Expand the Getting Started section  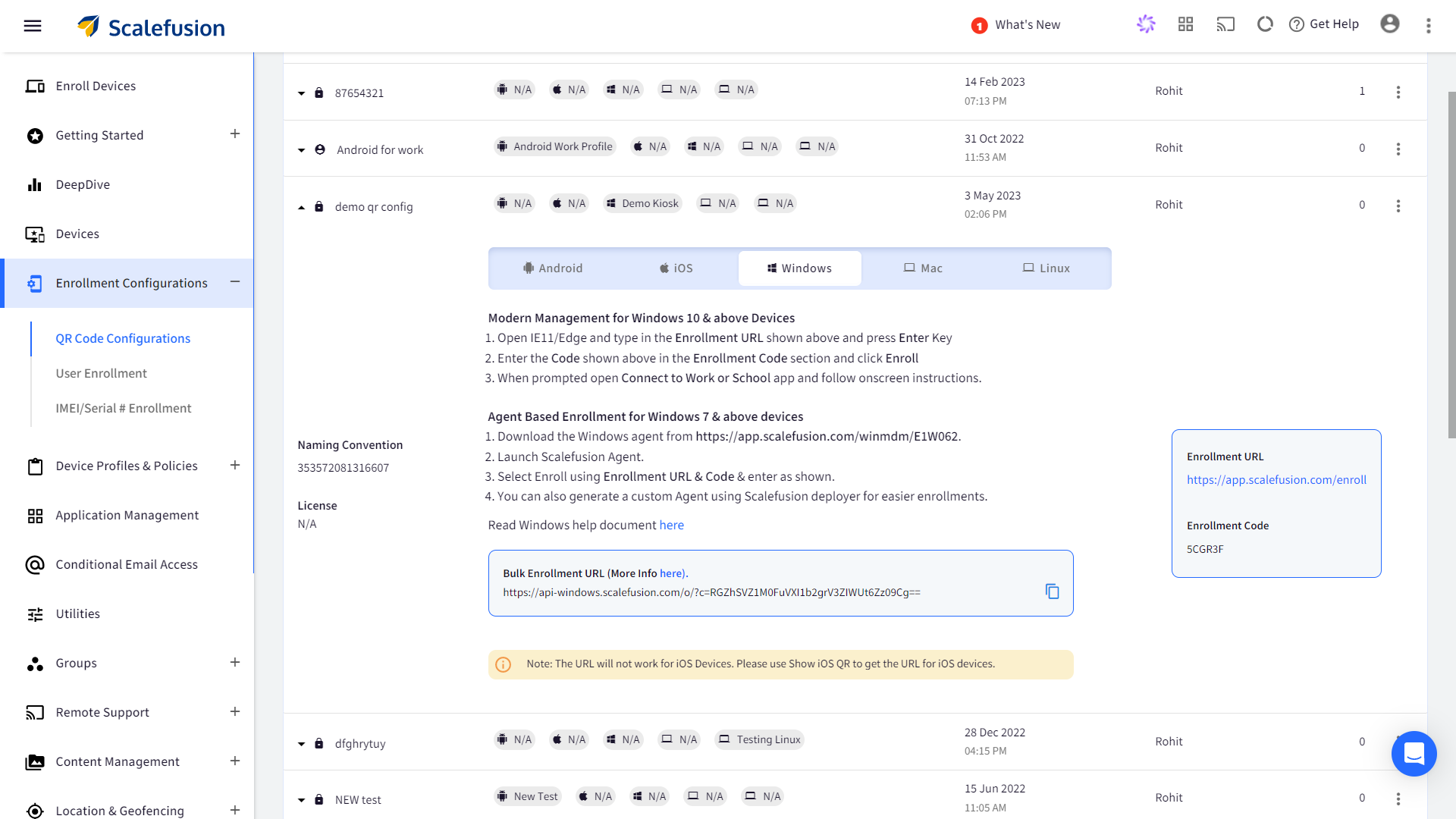(x=235, y=133)
